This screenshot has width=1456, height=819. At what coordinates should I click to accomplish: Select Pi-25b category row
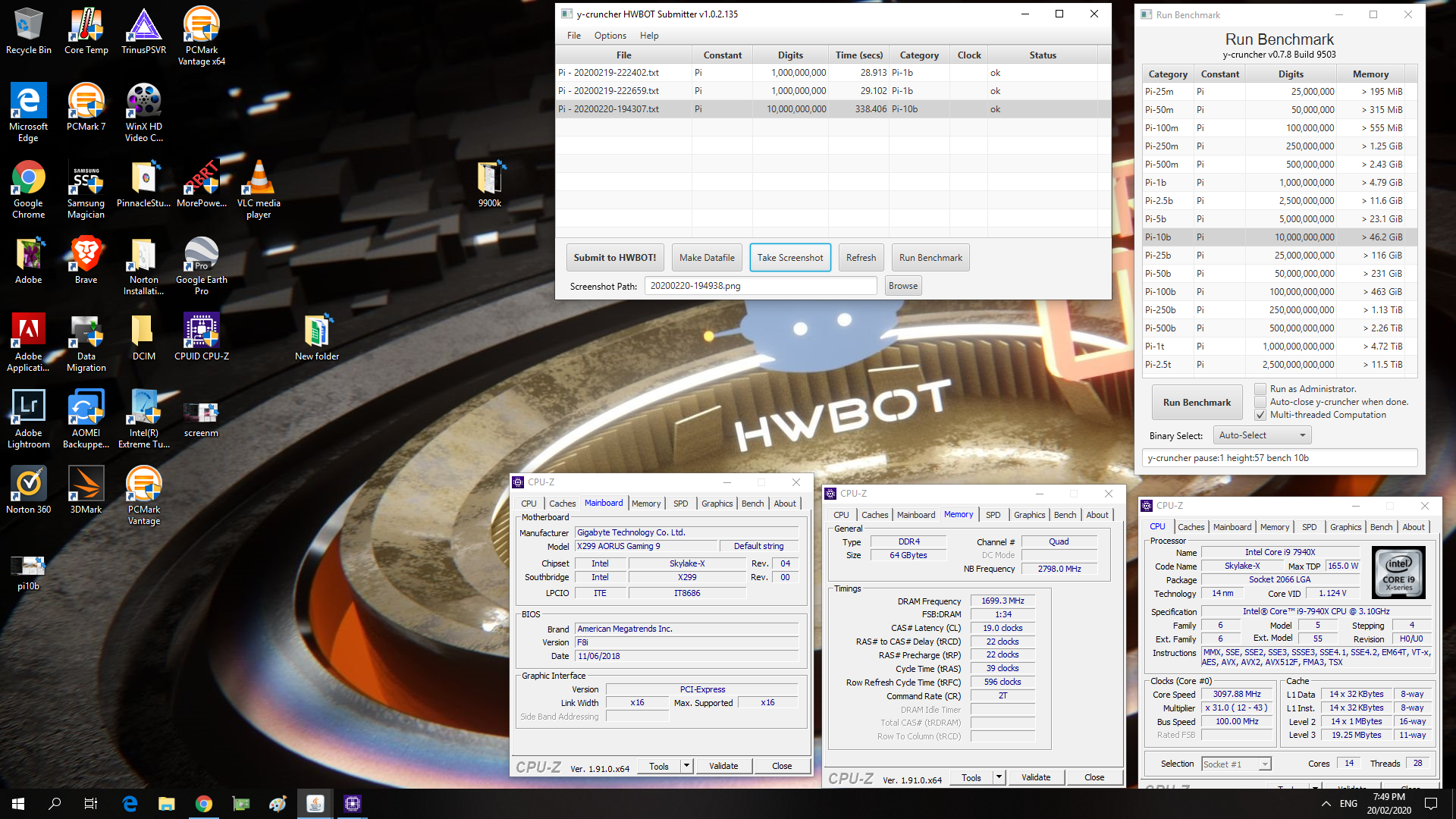pyautogui.click(x=1279, y=256)
